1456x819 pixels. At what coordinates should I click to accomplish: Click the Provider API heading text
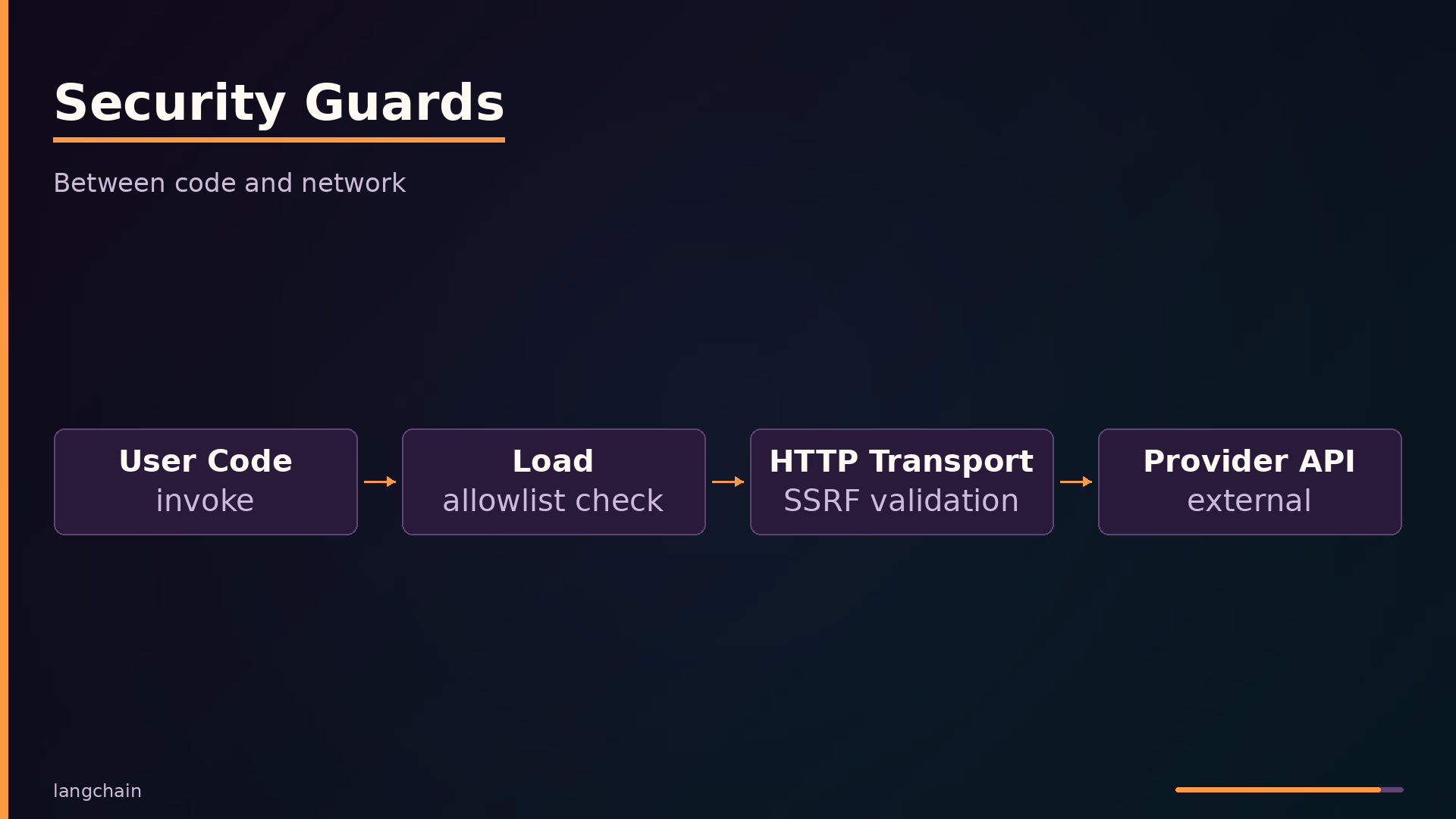pyautogui.click(x=1249, y=461)
